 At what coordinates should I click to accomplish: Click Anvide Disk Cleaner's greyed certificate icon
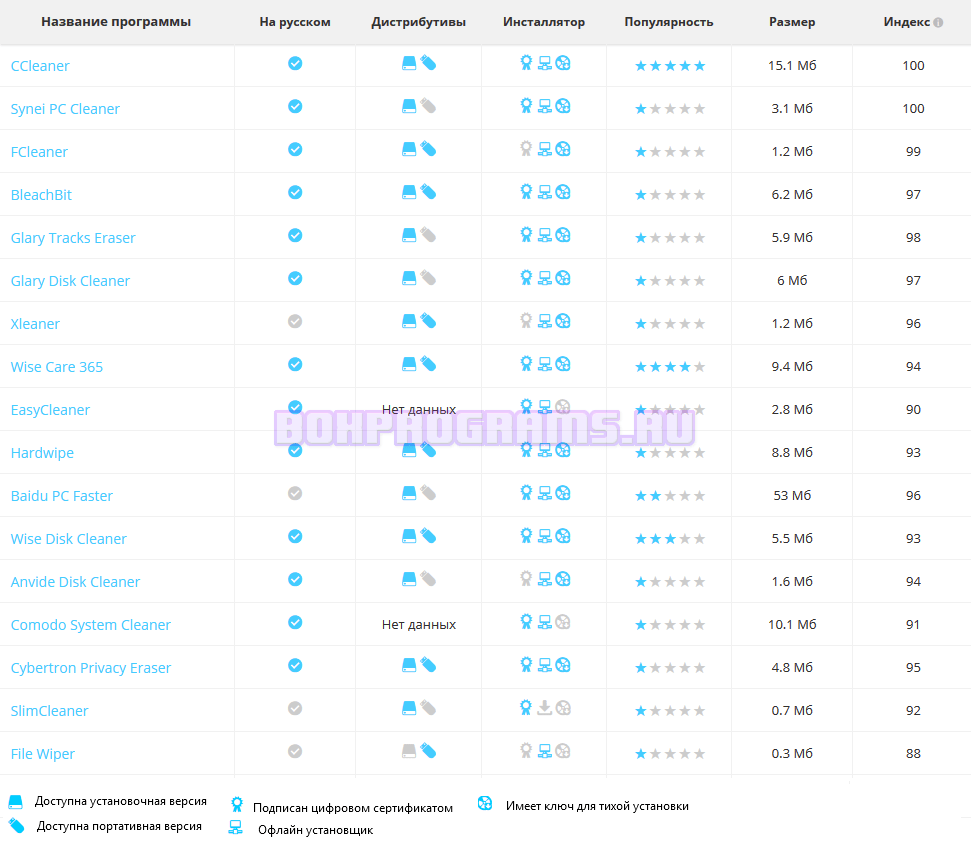[x=526, y=579]
